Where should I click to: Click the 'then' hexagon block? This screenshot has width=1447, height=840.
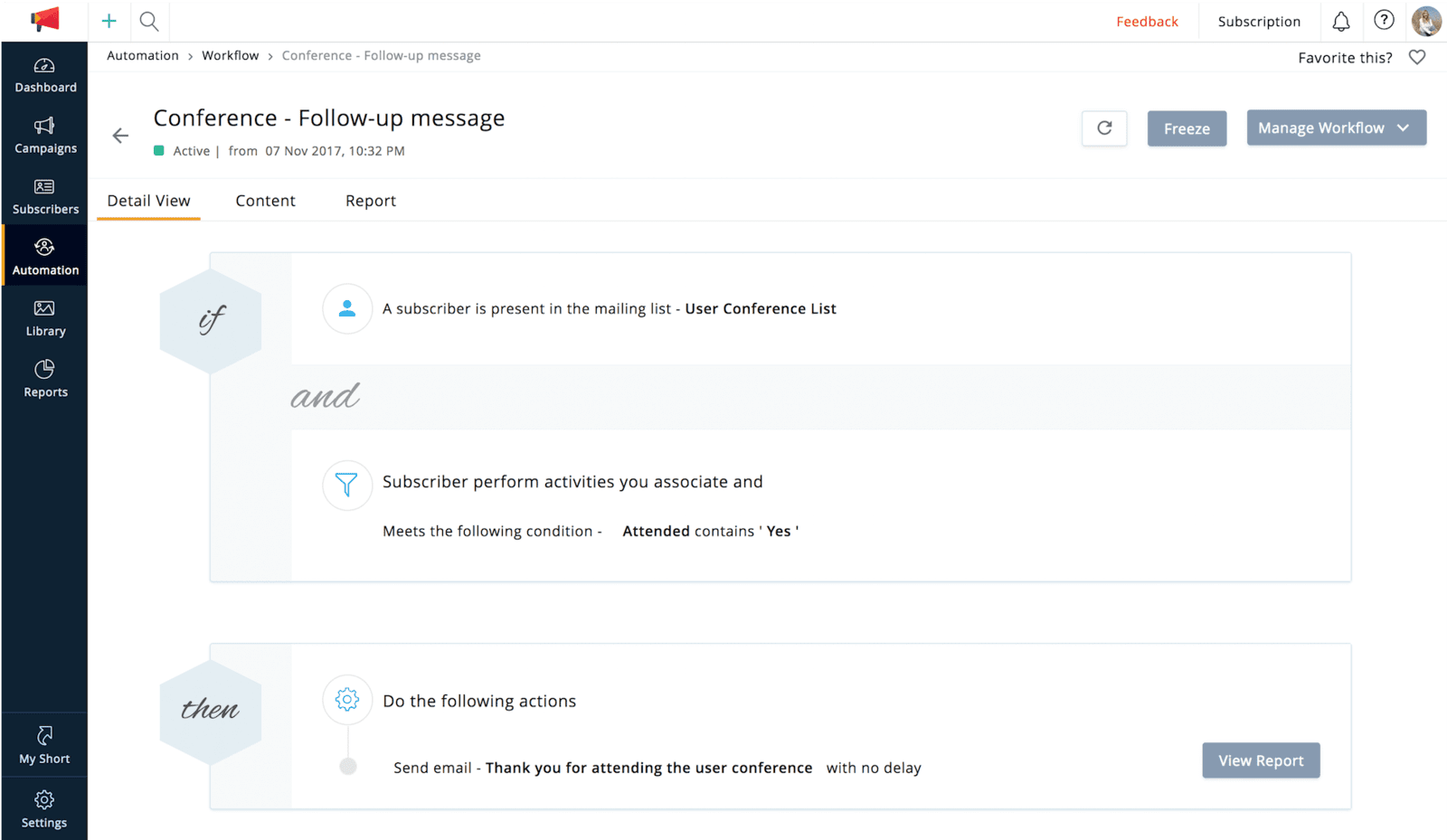211,711
